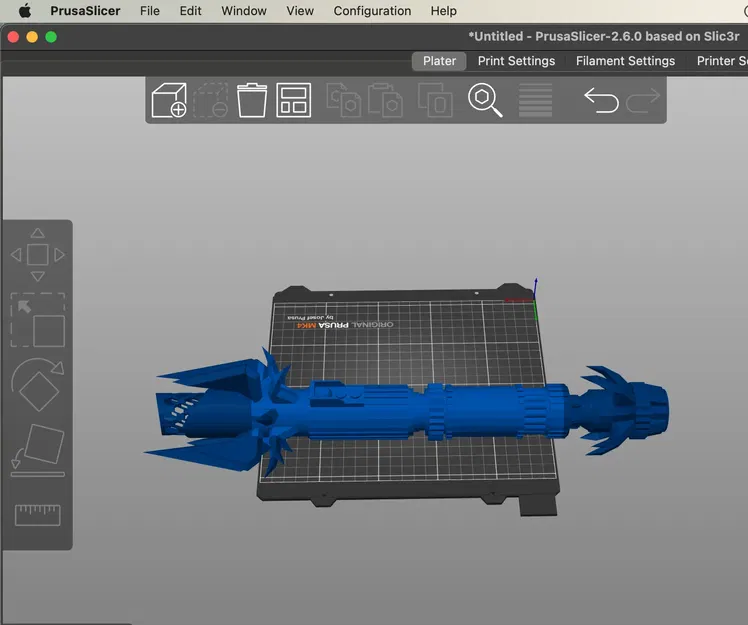Image resolution: width=748 pixels, height=625 pixels.
Task: Open the Configuration menu
Action: (x=372, y=10)
